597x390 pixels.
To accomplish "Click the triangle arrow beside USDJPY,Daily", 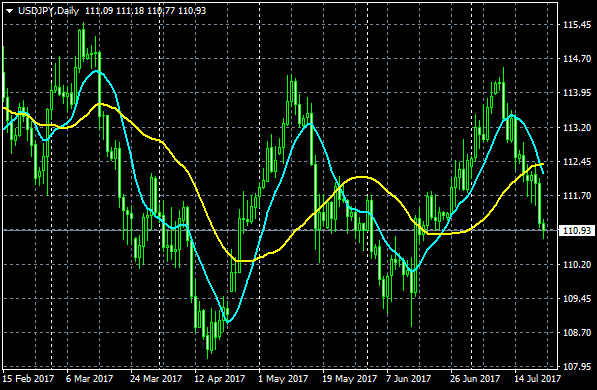I will click(x=10, y=11).
